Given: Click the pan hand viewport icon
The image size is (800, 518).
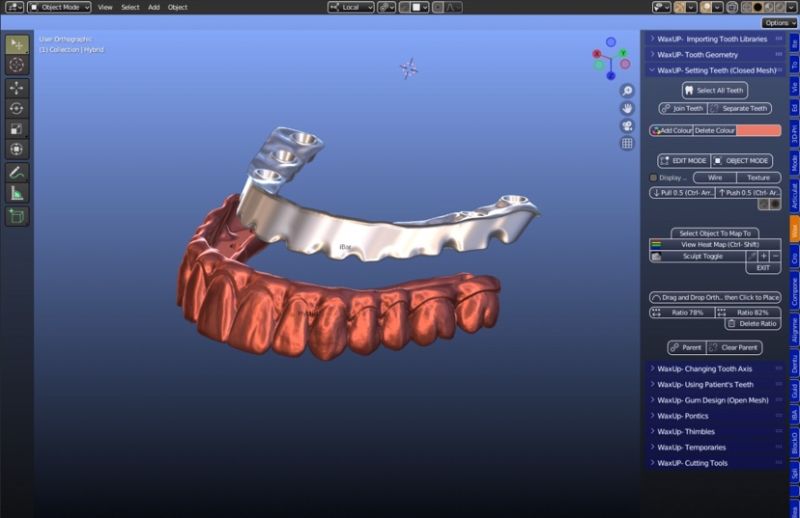Looking at the screenshot, I should [x=627, y=108].
